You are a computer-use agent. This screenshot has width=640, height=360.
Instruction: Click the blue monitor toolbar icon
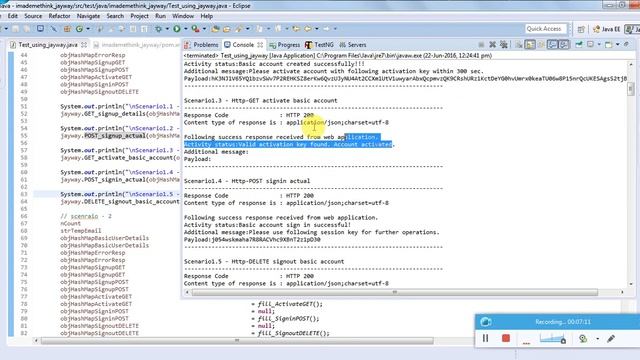point(40,29)
